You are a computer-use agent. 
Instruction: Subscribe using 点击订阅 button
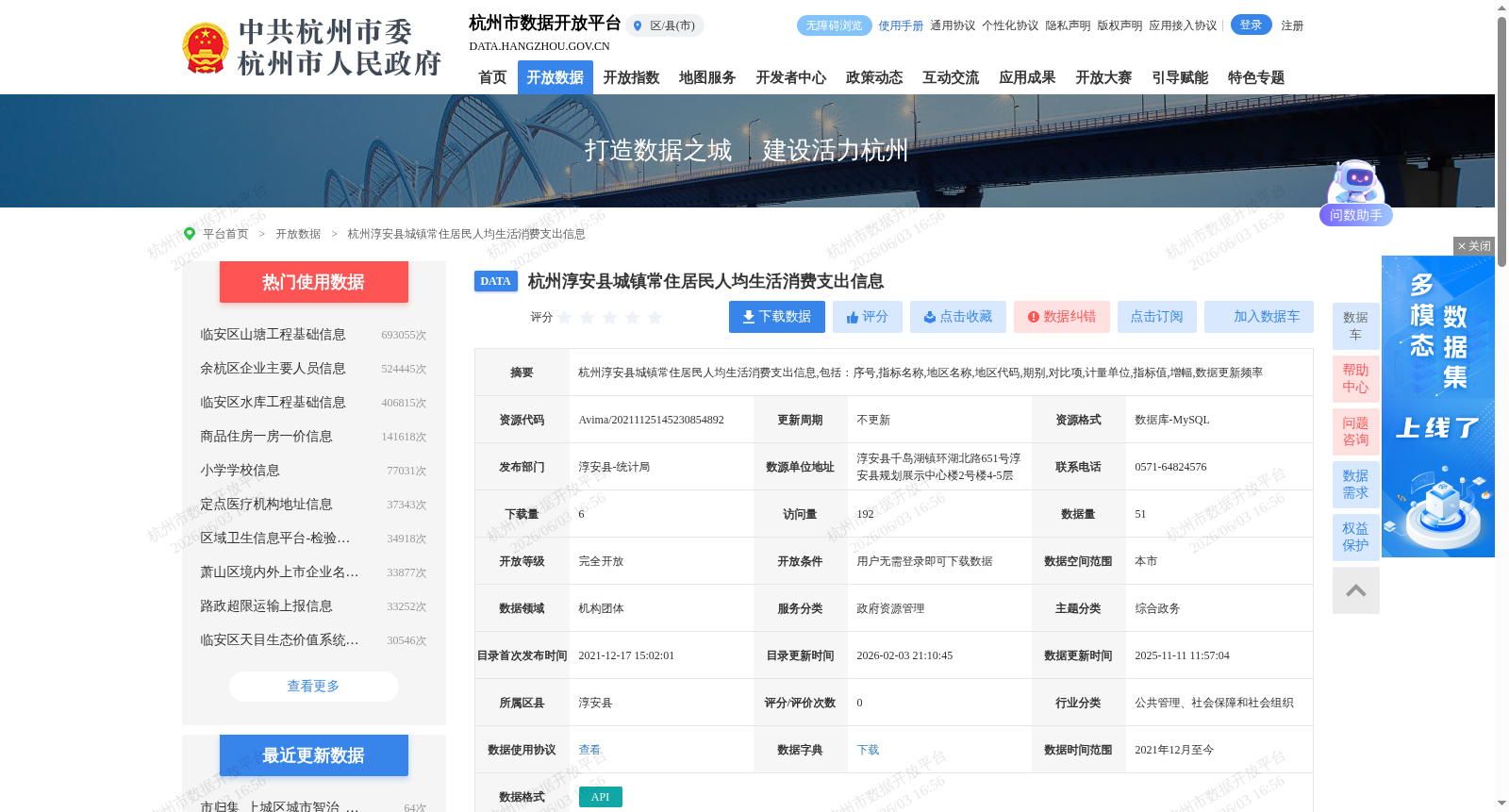(x=1157, y=317)
